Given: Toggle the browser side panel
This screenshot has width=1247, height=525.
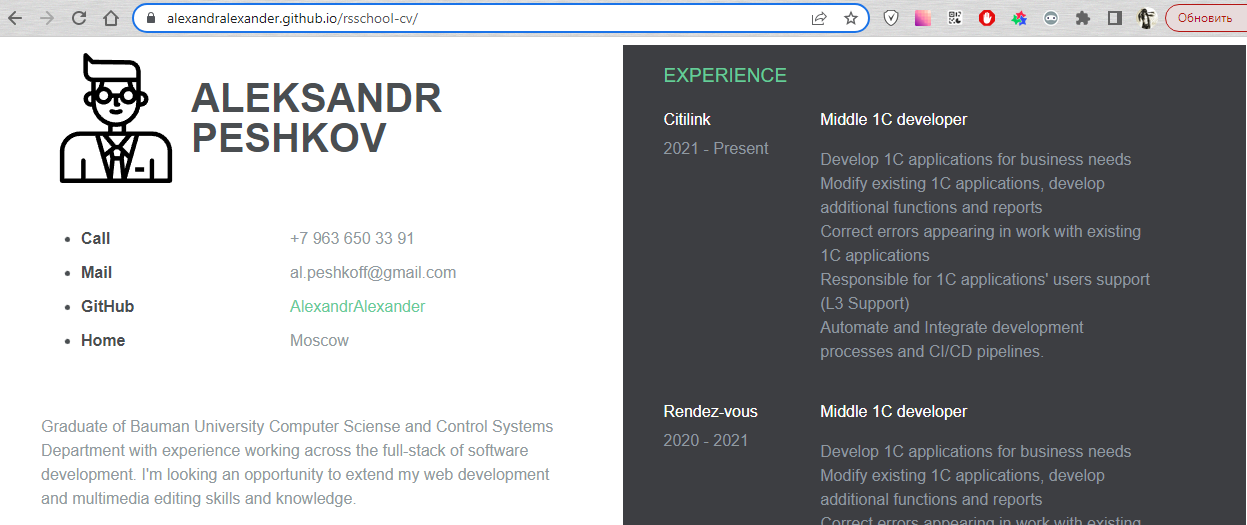Looking at the screenshot, I should (1115, 18).
